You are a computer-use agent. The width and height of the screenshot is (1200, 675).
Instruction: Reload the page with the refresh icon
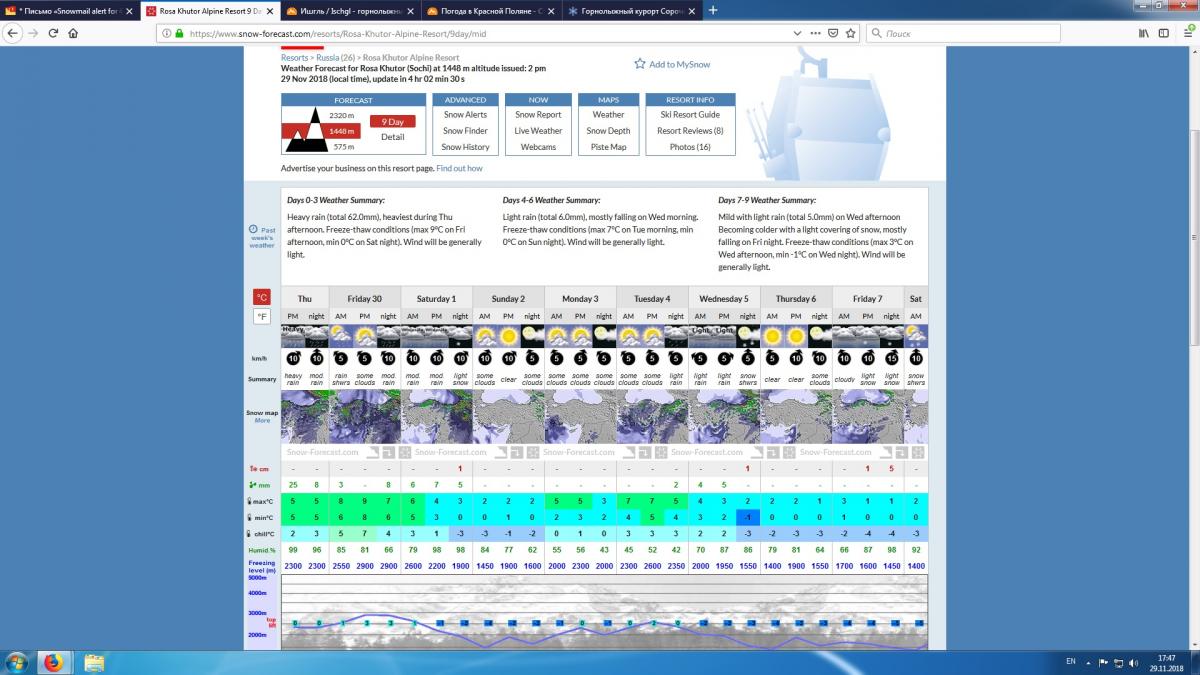[53, 33]
